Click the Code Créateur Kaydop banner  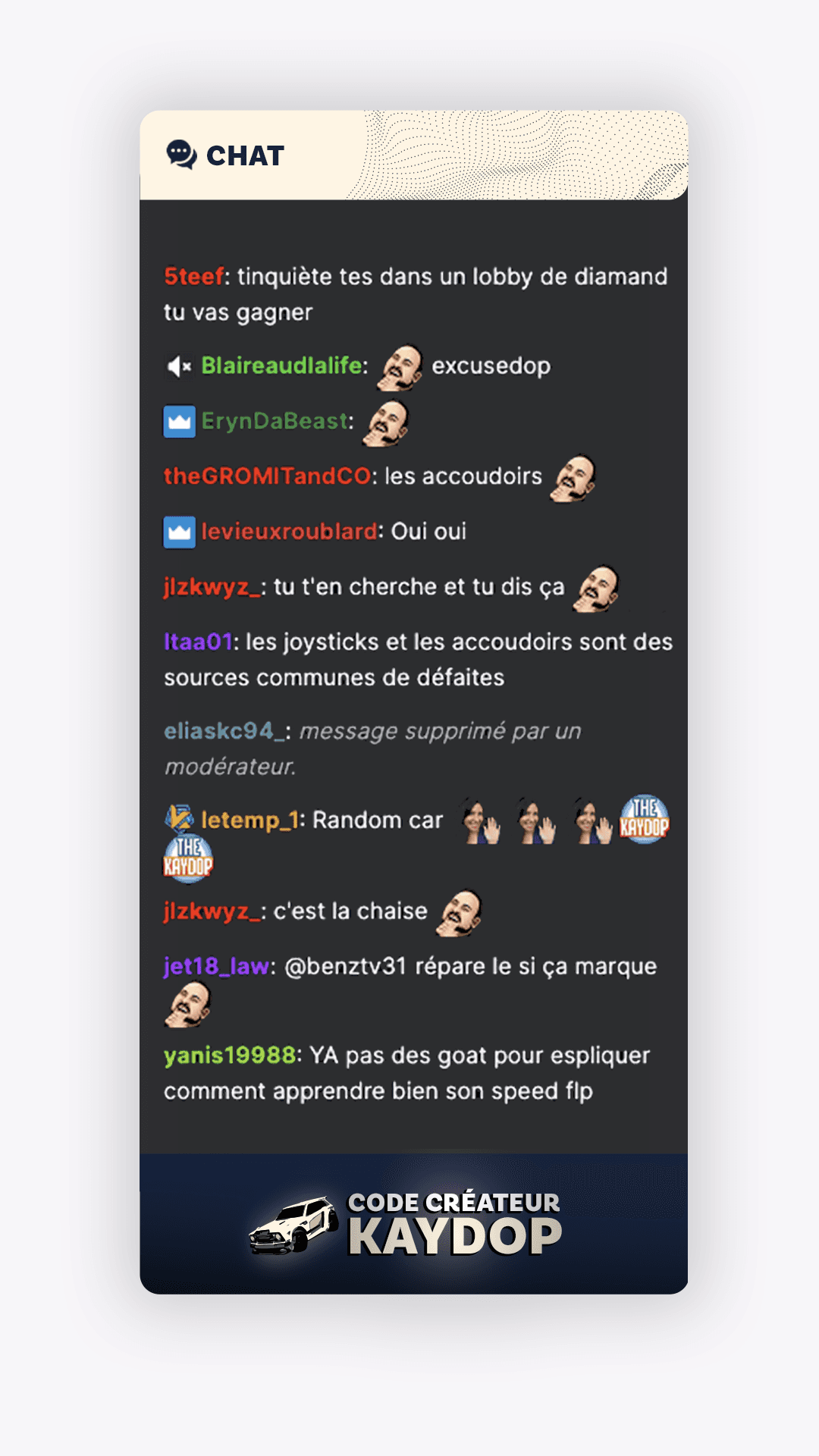point(414,1224)
